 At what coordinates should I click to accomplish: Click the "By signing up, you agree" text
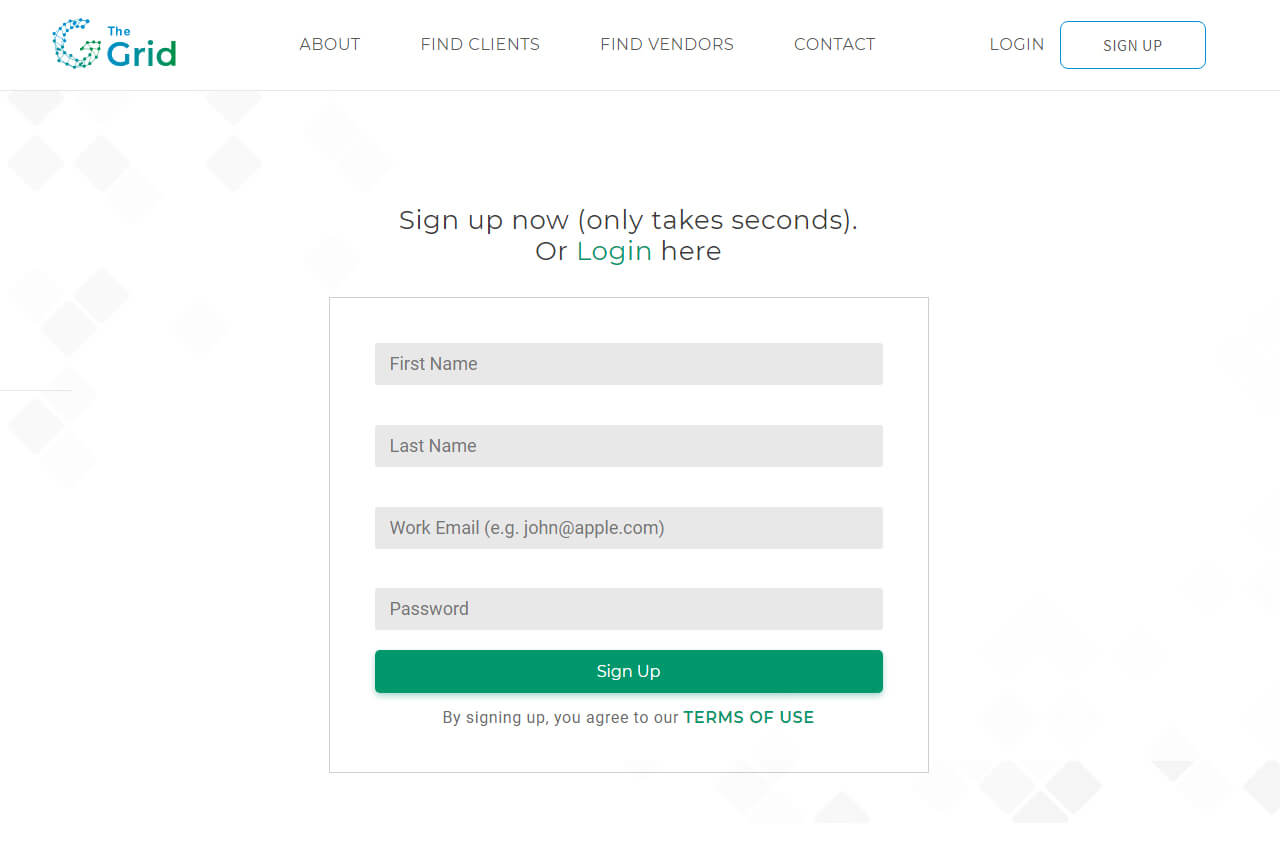pos(560,717)
